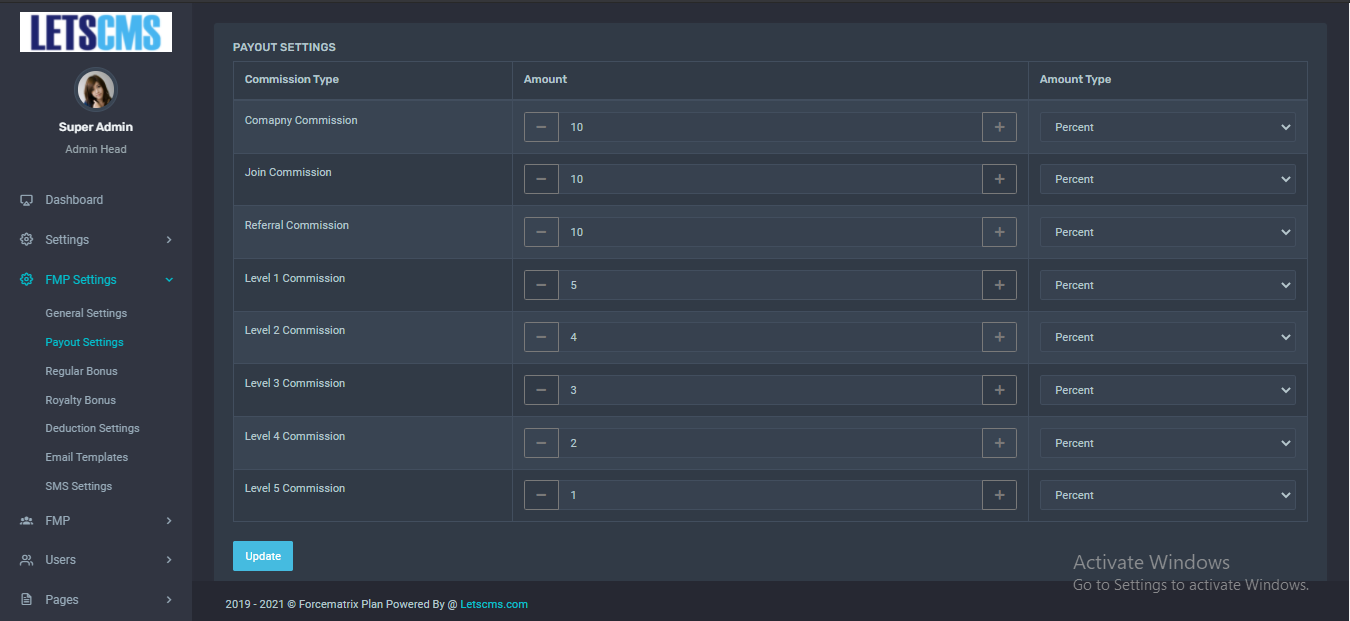Click the Level 2 Commission amount field
The image size is (1350, 621).
(770, 337)
